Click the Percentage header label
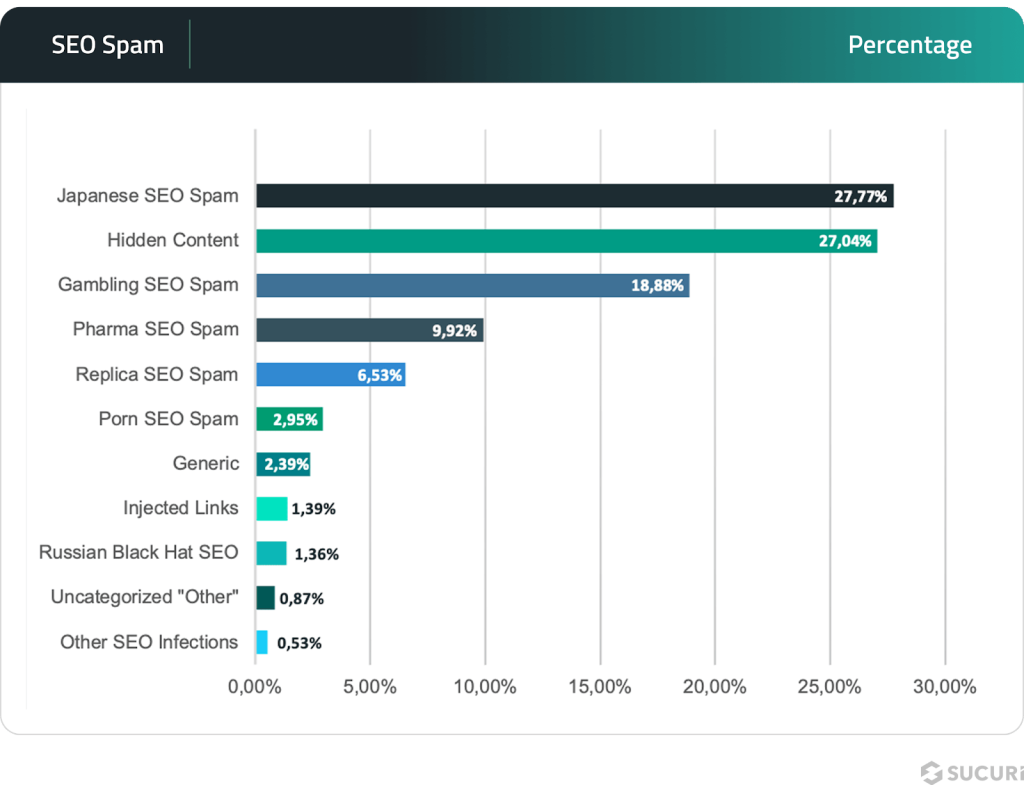1024x785 pixels. [909, 45]
